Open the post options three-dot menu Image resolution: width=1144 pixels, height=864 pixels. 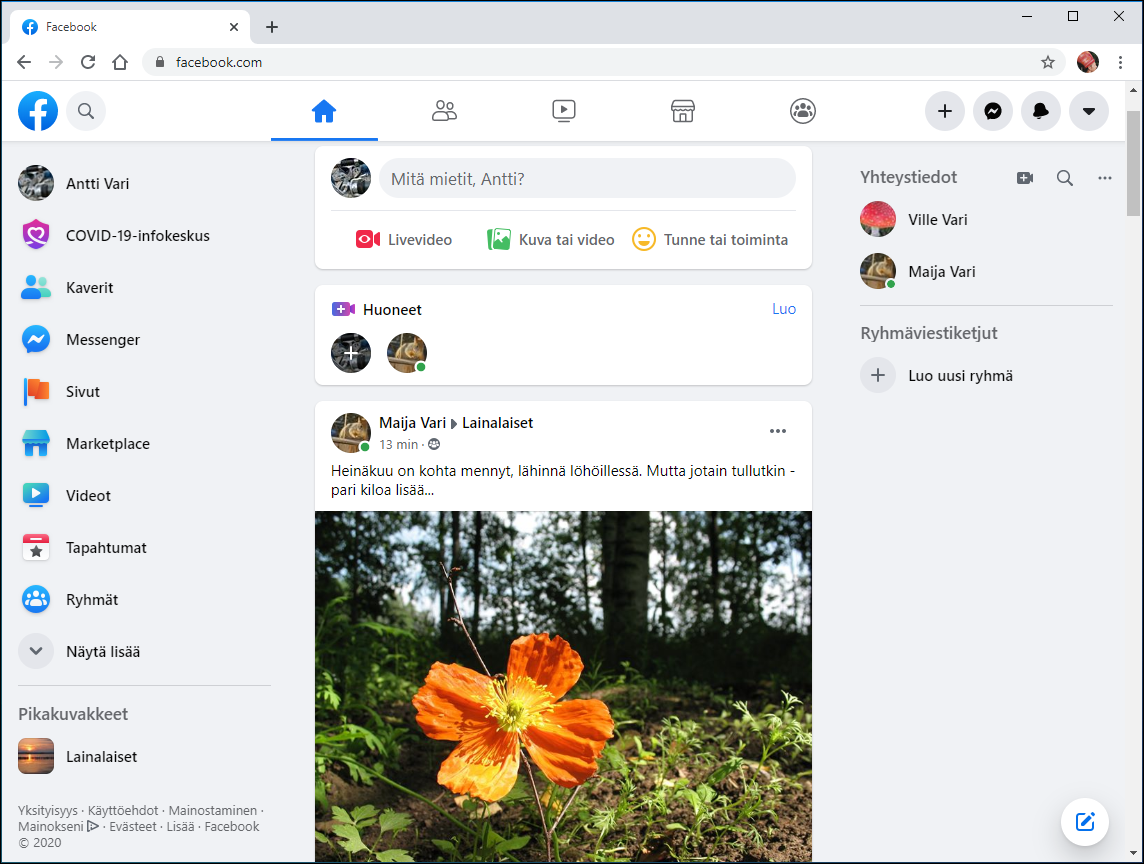[778, 431]
